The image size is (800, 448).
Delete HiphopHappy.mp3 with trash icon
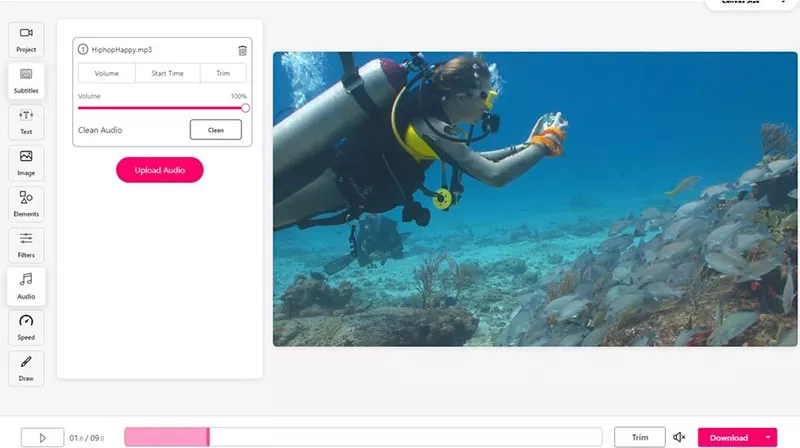[x=242, y=50]
